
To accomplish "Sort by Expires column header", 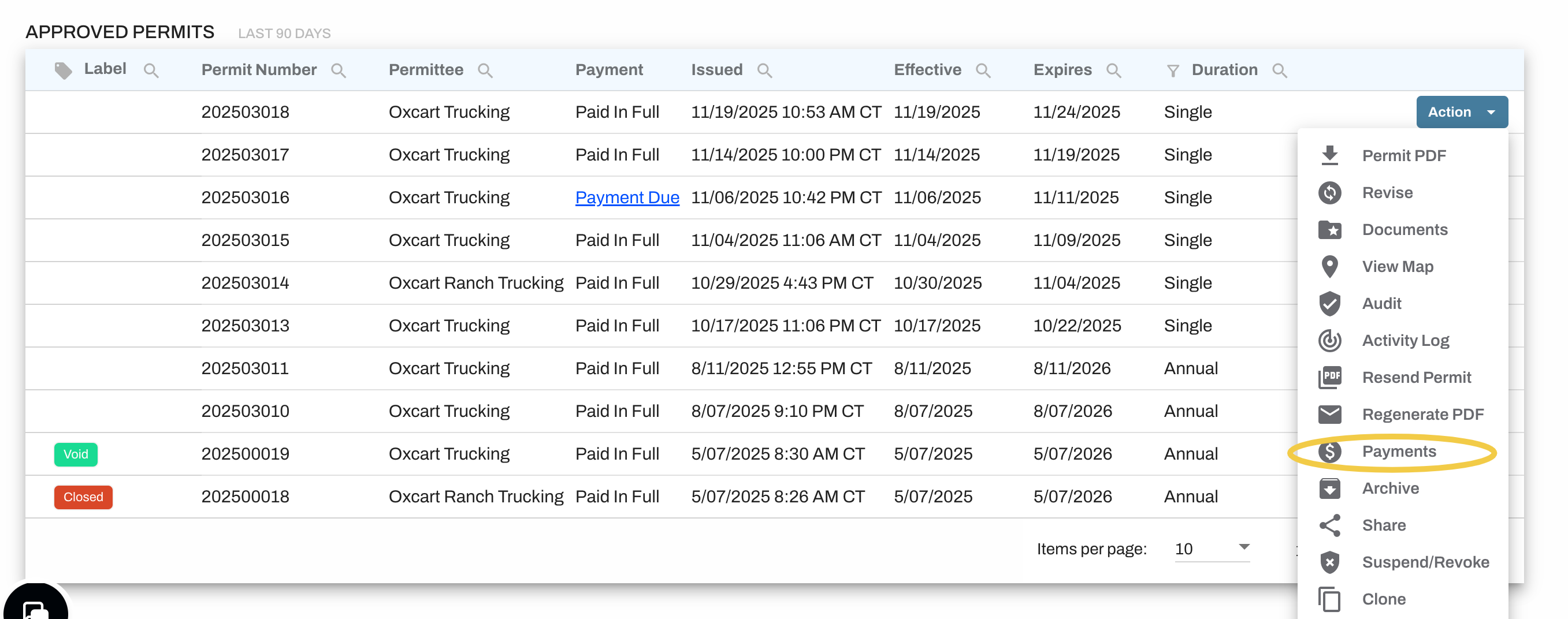I will (x=1062, y=70).
